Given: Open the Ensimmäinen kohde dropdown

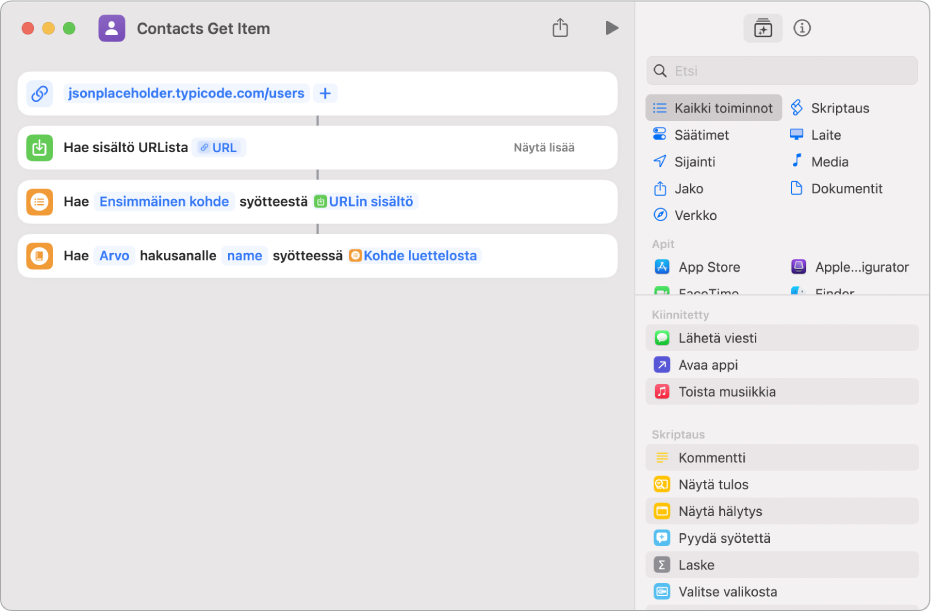Looking at the screenshot, I should [x=164, y=202].
